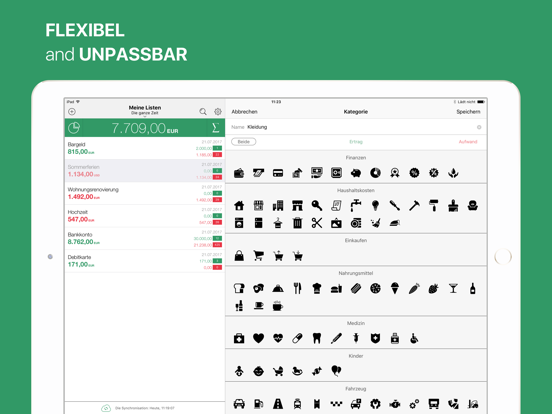Open the Hochzeit list
The image size is (552, 414).
pyautogui.click(x=145, y=216)
